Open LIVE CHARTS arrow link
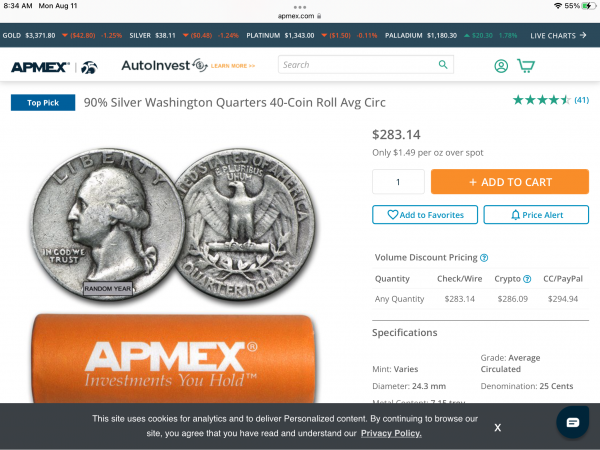Viewport: 600px width, 450px height. click(558, 36)
